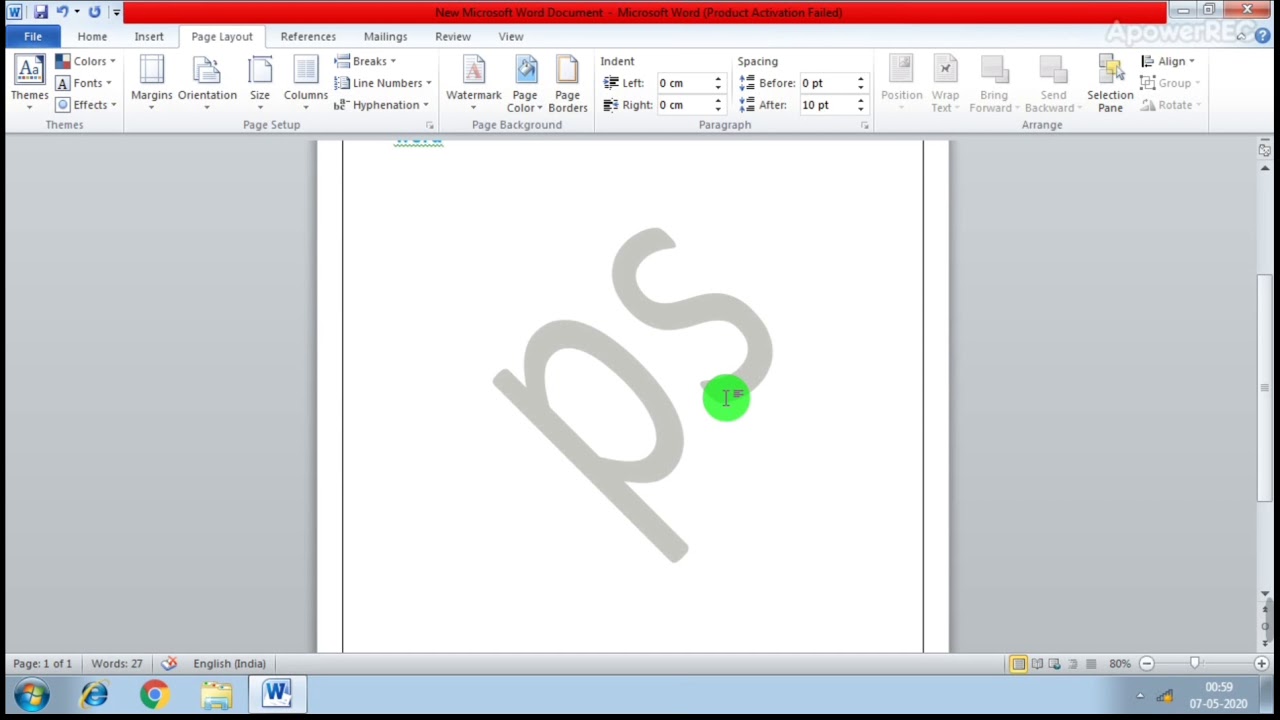This screenshot has width=1280, height=720.
Task: Show hidden system tray icons
Action: [1140, 696]
